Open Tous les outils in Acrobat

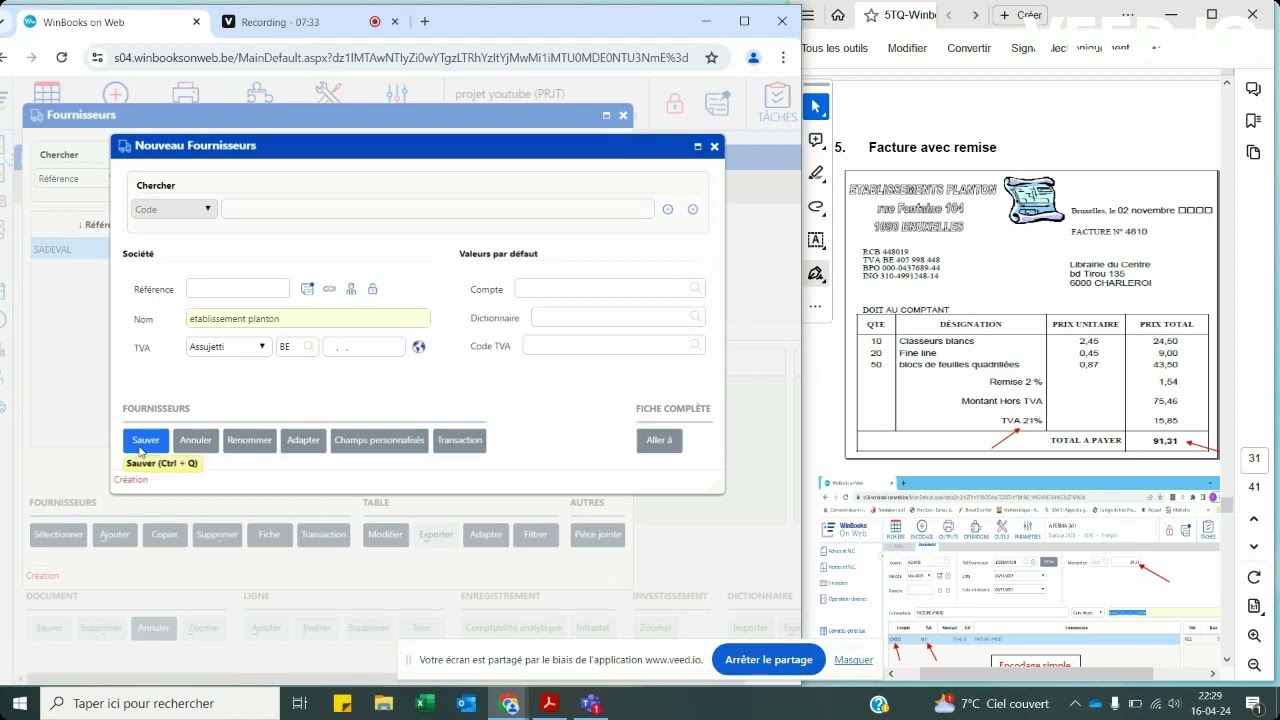(835, 48)
